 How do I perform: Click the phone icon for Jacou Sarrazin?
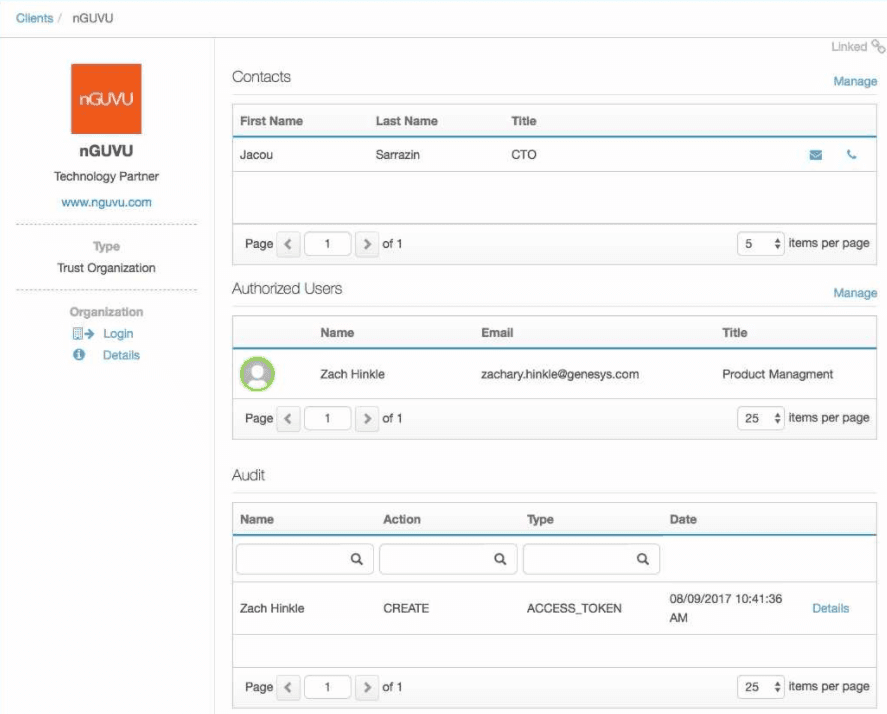coord(852,155)
